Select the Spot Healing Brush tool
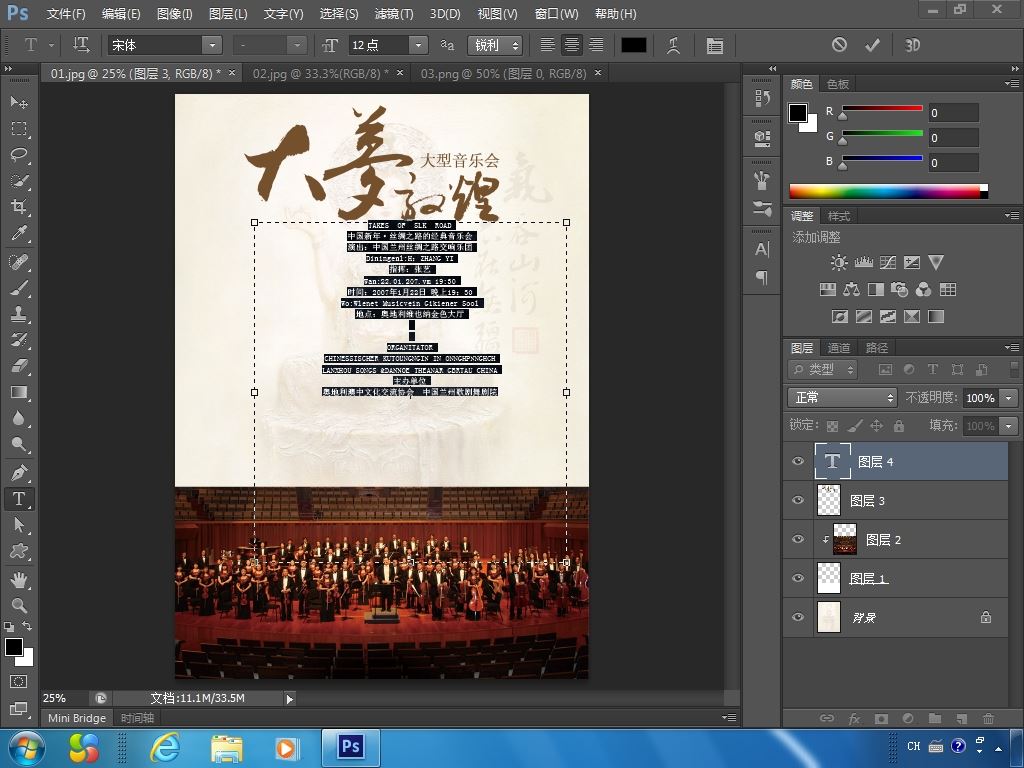 point(19,262)
